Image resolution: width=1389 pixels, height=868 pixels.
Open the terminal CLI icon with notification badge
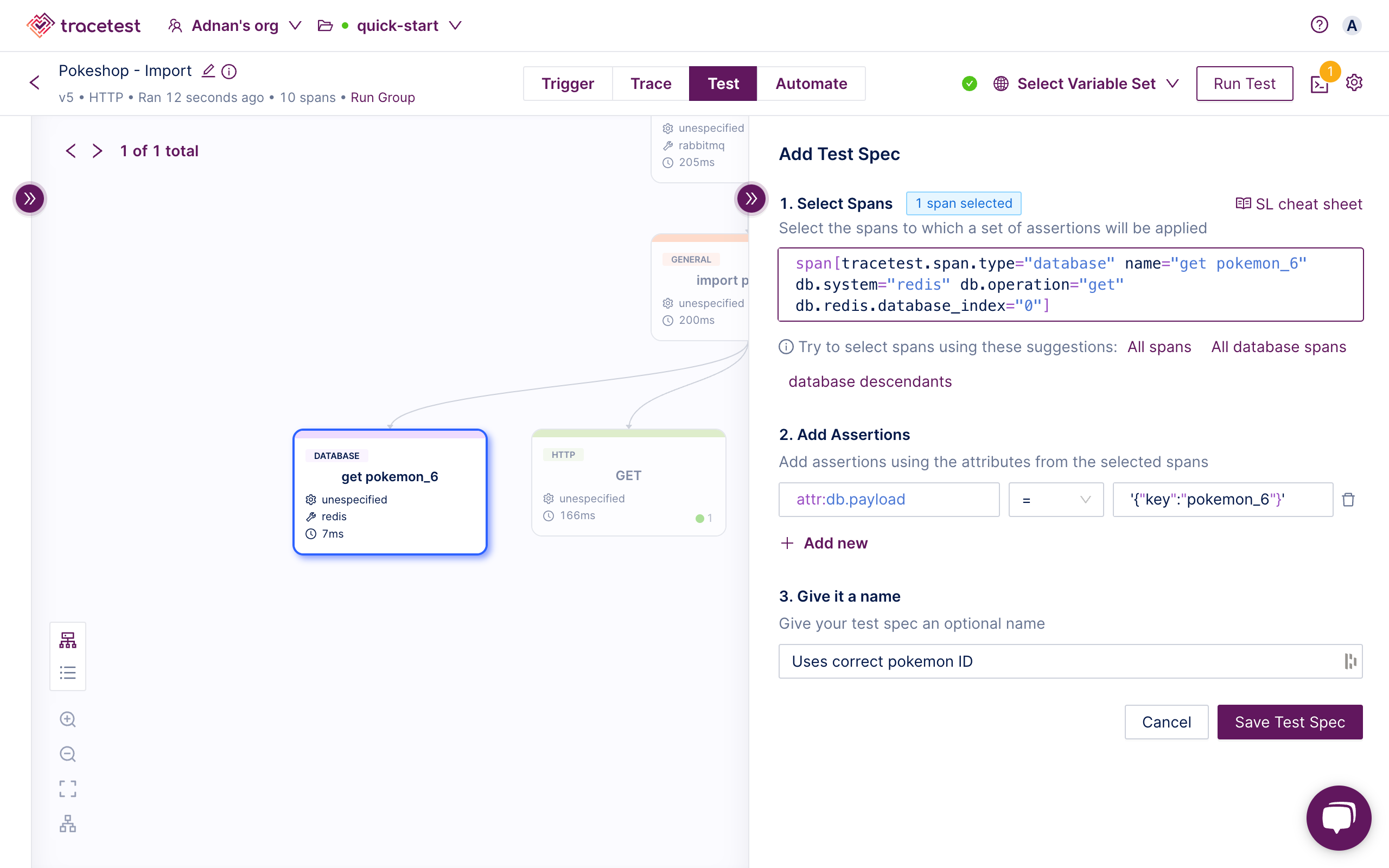(x=1320, y=85)
